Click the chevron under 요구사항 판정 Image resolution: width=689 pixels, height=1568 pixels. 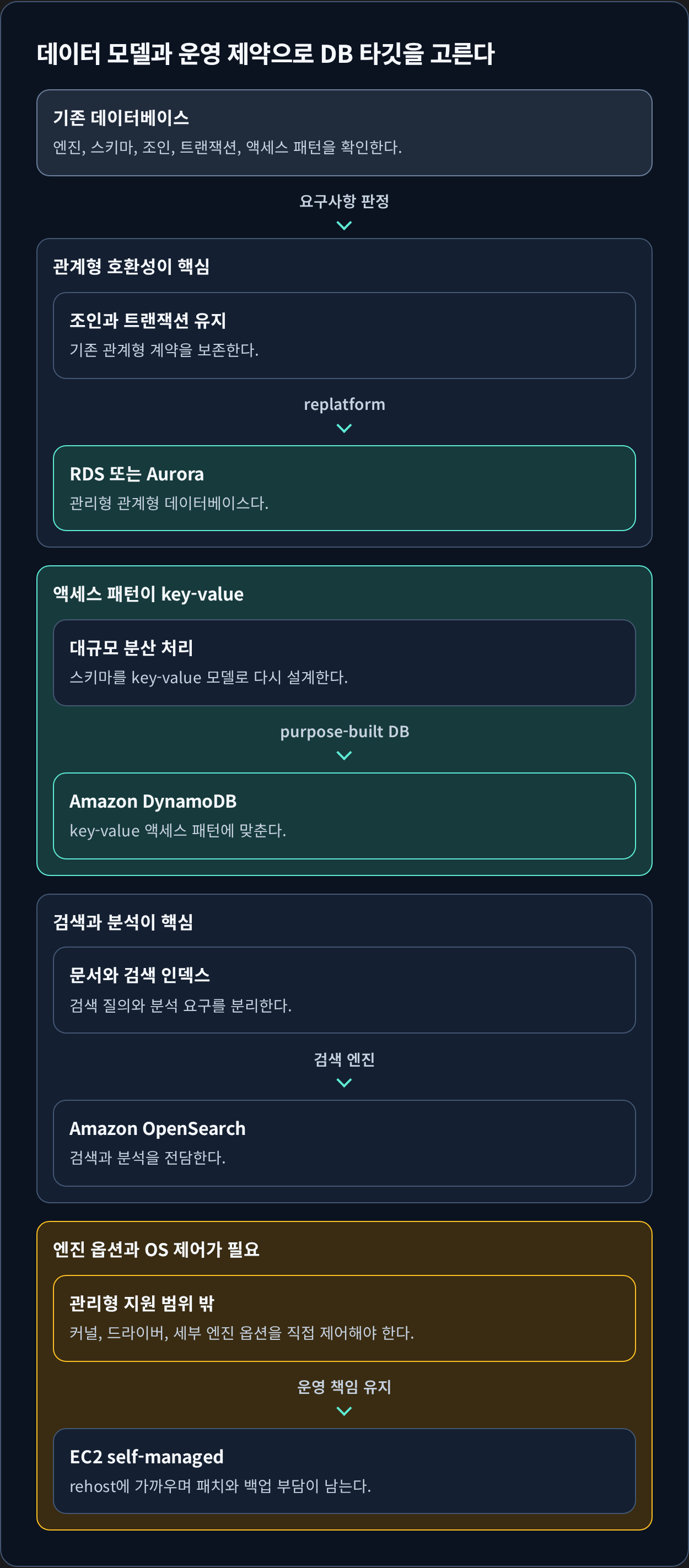click(344, 226)
